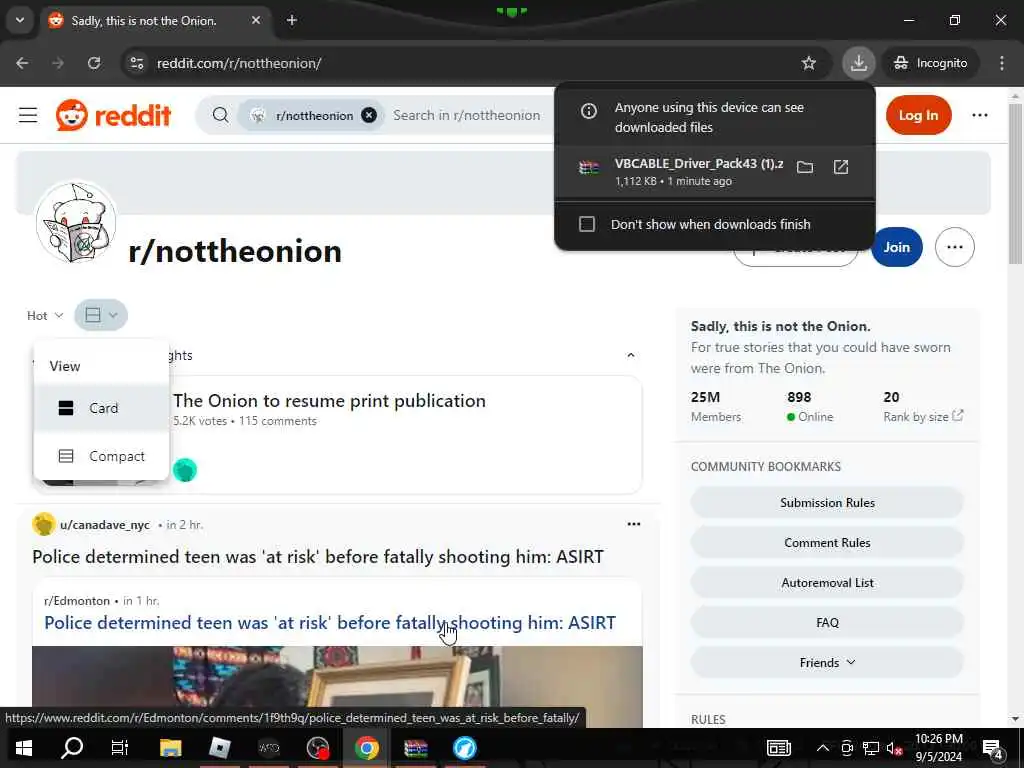
Task: Click the Incognito indicator button
Action: pos(931,63)
